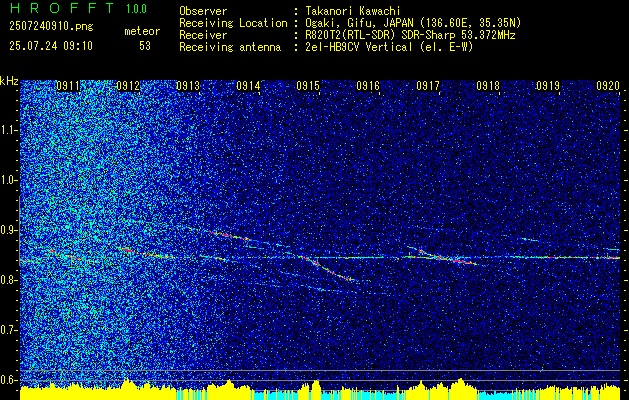Click the Receiving Location label
The height and width of the screenshot is (400, 629).
pos(233,23)
